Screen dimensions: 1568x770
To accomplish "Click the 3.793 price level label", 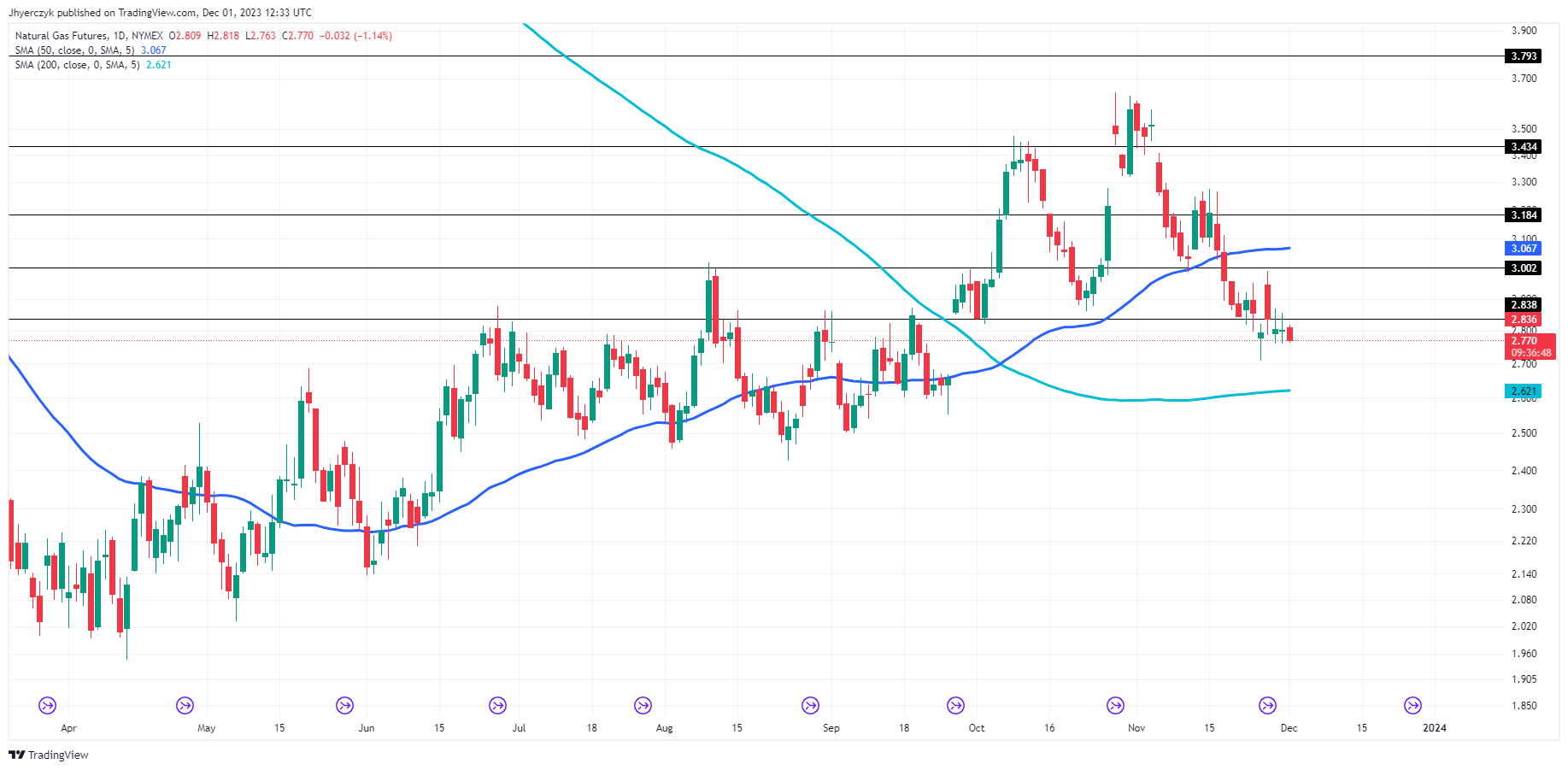I will click(1524, 56).
